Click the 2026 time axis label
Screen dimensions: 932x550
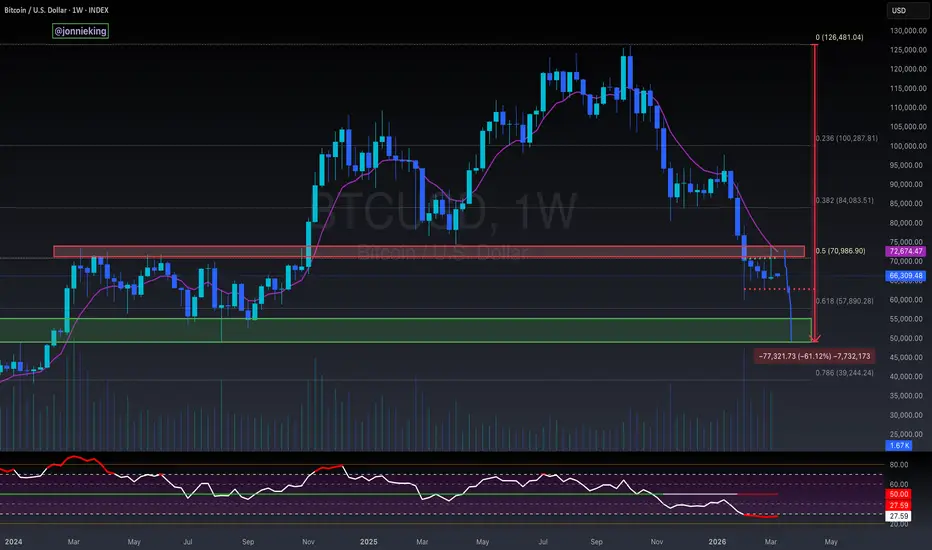pos(717,542)
